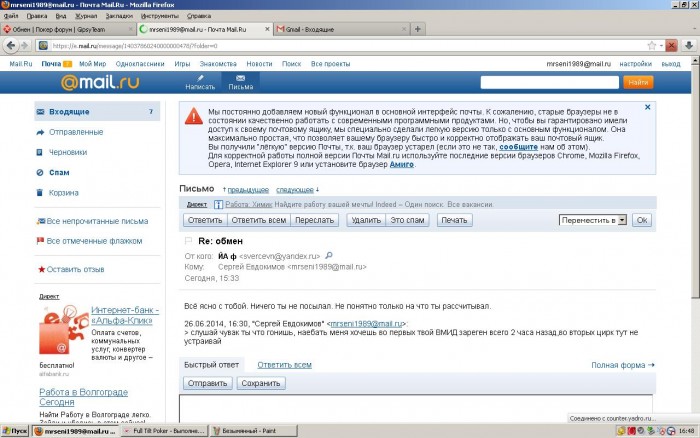Open the Спам folder

59,172
